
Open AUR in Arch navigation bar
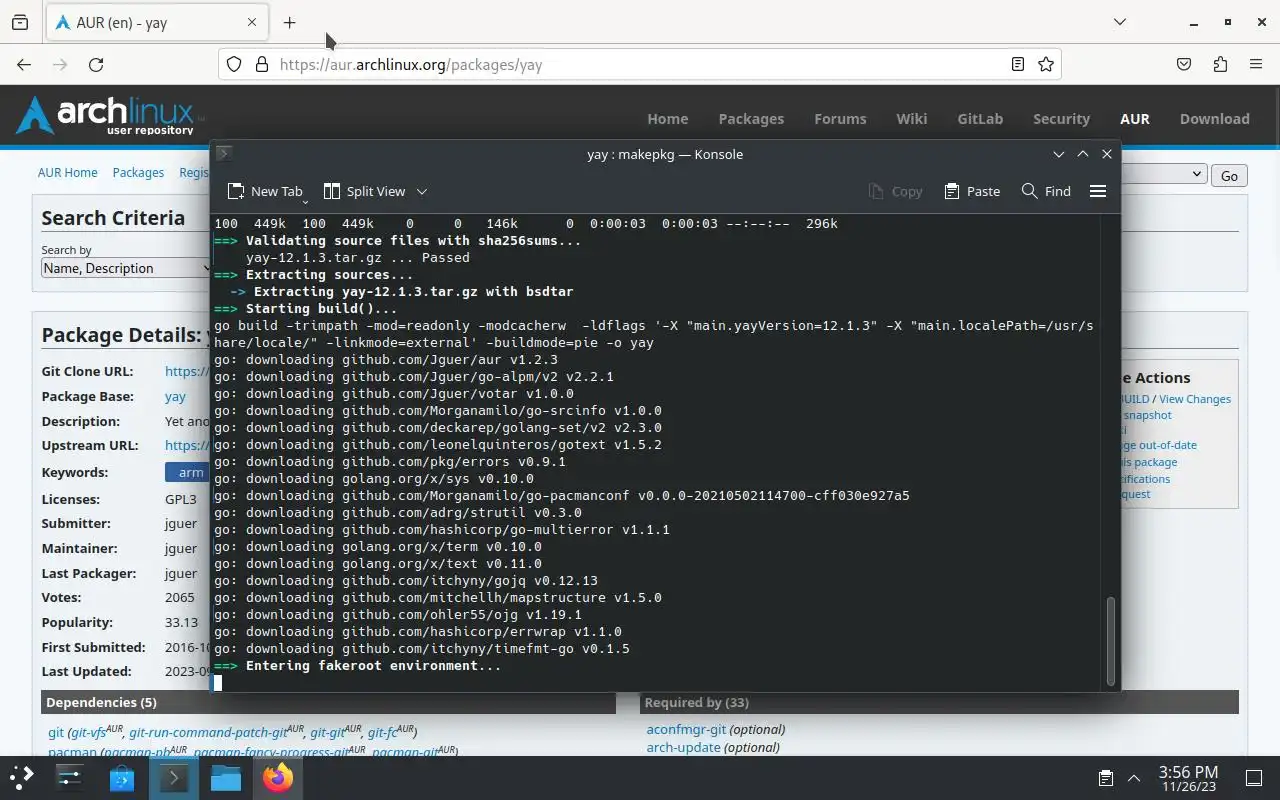pos(1134,118)
